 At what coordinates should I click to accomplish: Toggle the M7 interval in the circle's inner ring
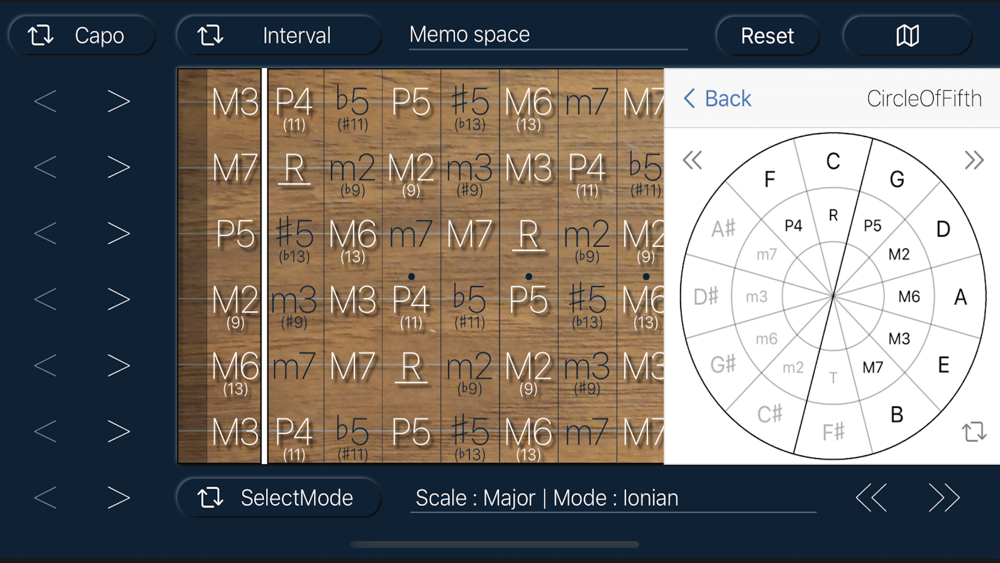click(872, 367)
